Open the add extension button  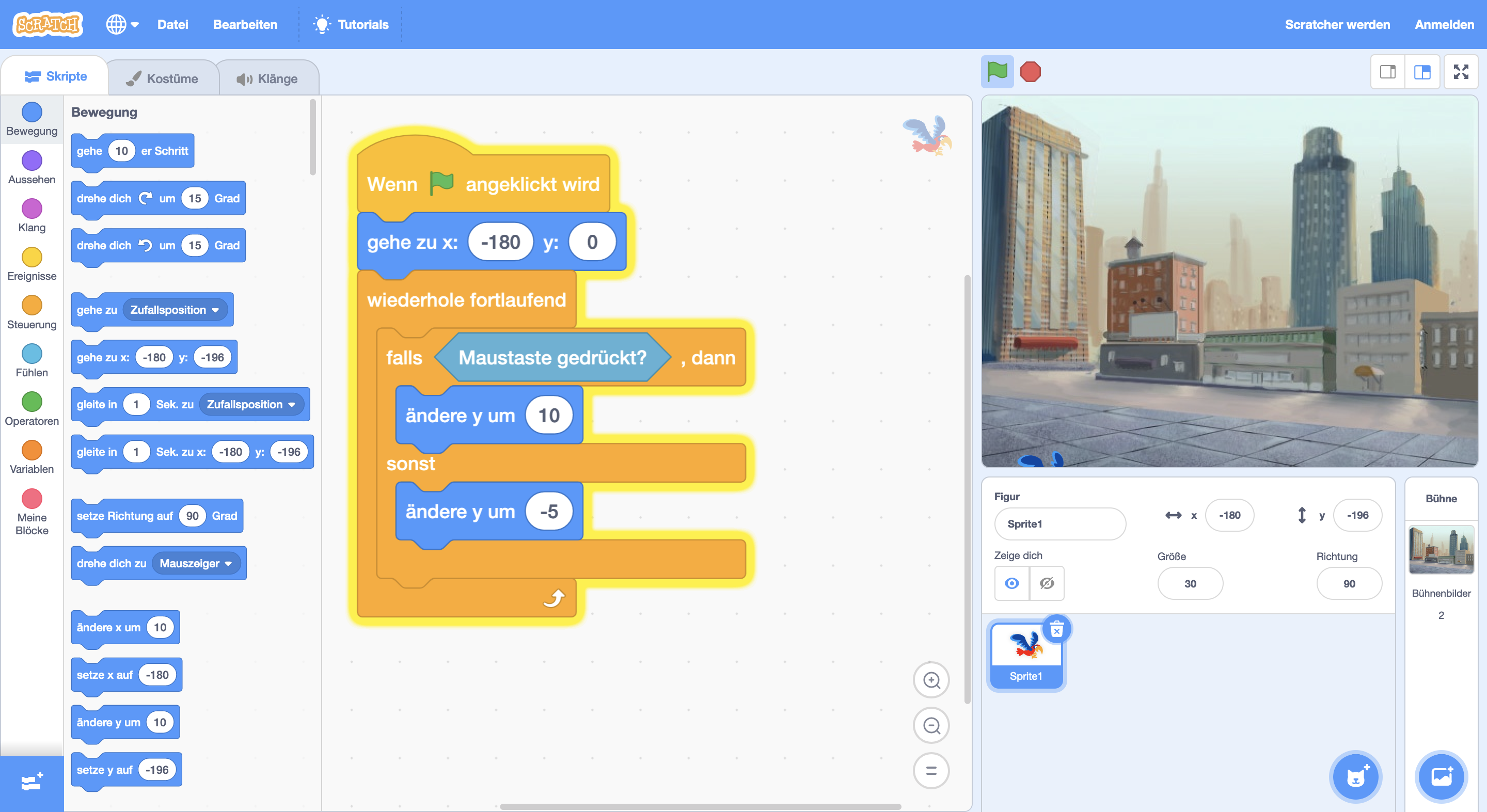(x=31, y=783)
